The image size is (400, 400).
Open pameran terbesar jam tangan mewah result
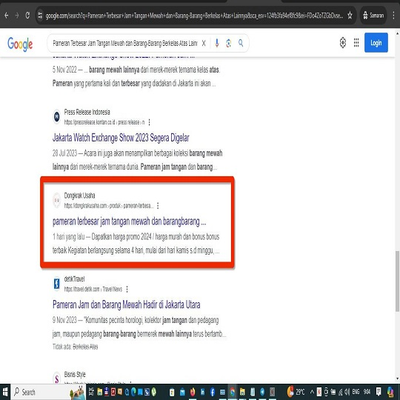129,221
